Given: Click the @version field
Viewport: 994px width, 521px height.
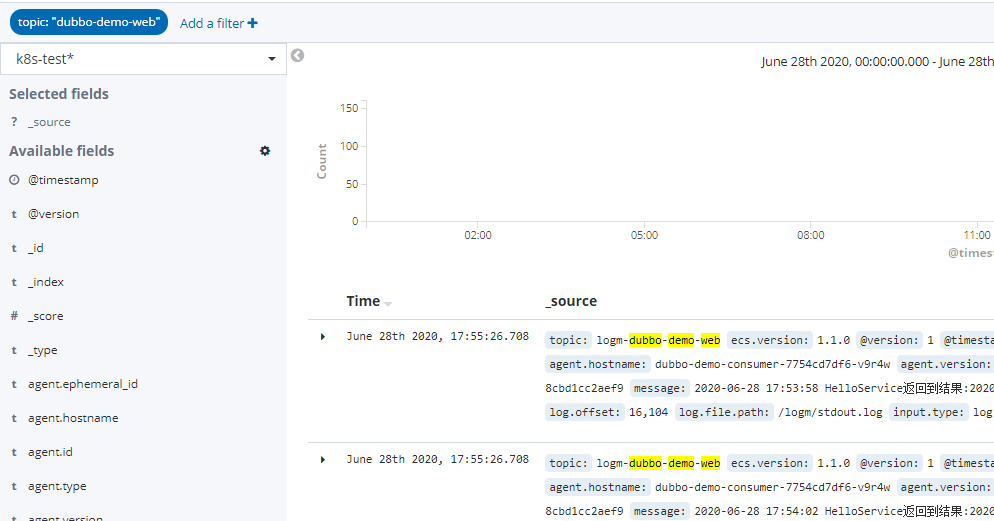Looking at the screenshot, I should pos(53,214).
